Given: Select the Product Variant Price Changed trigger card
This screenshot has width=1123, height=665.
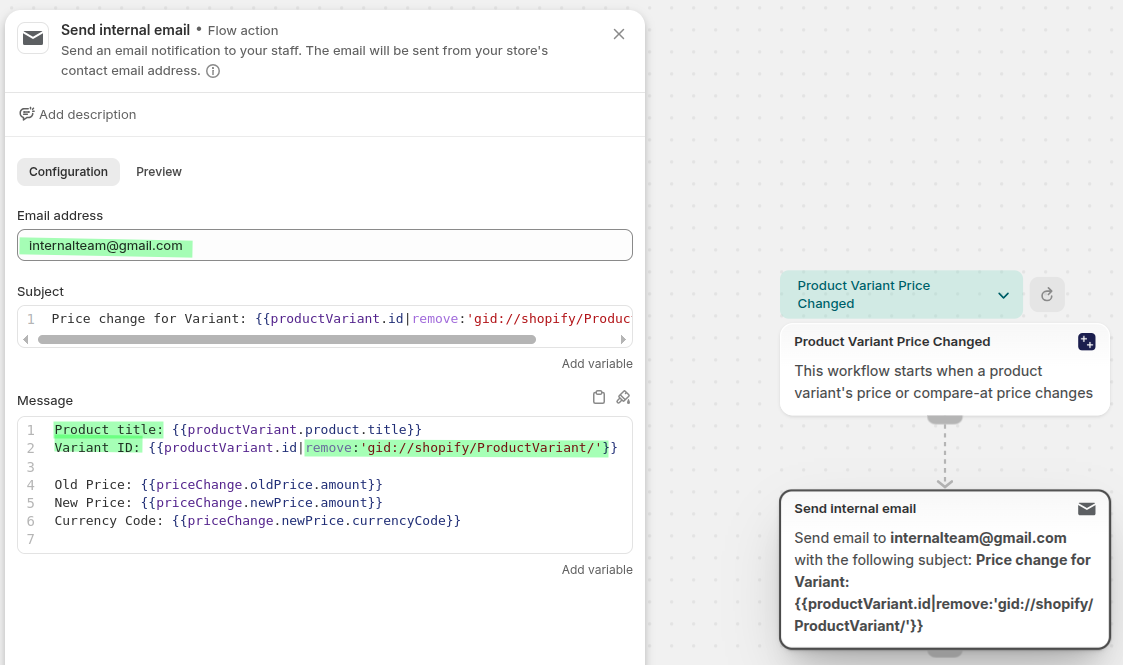Looking at the screenshot, I should click(944, 370).
